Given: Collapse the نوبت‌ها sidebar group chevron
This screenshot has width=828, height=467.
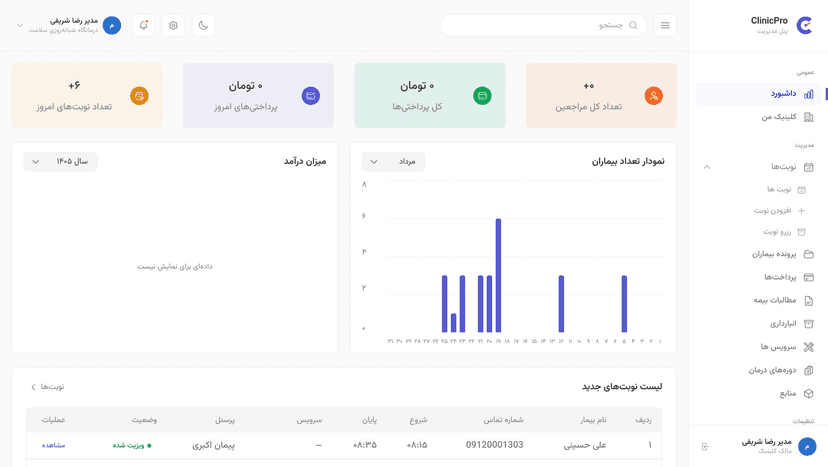Looking at the screenshot, I should [707, 167].
